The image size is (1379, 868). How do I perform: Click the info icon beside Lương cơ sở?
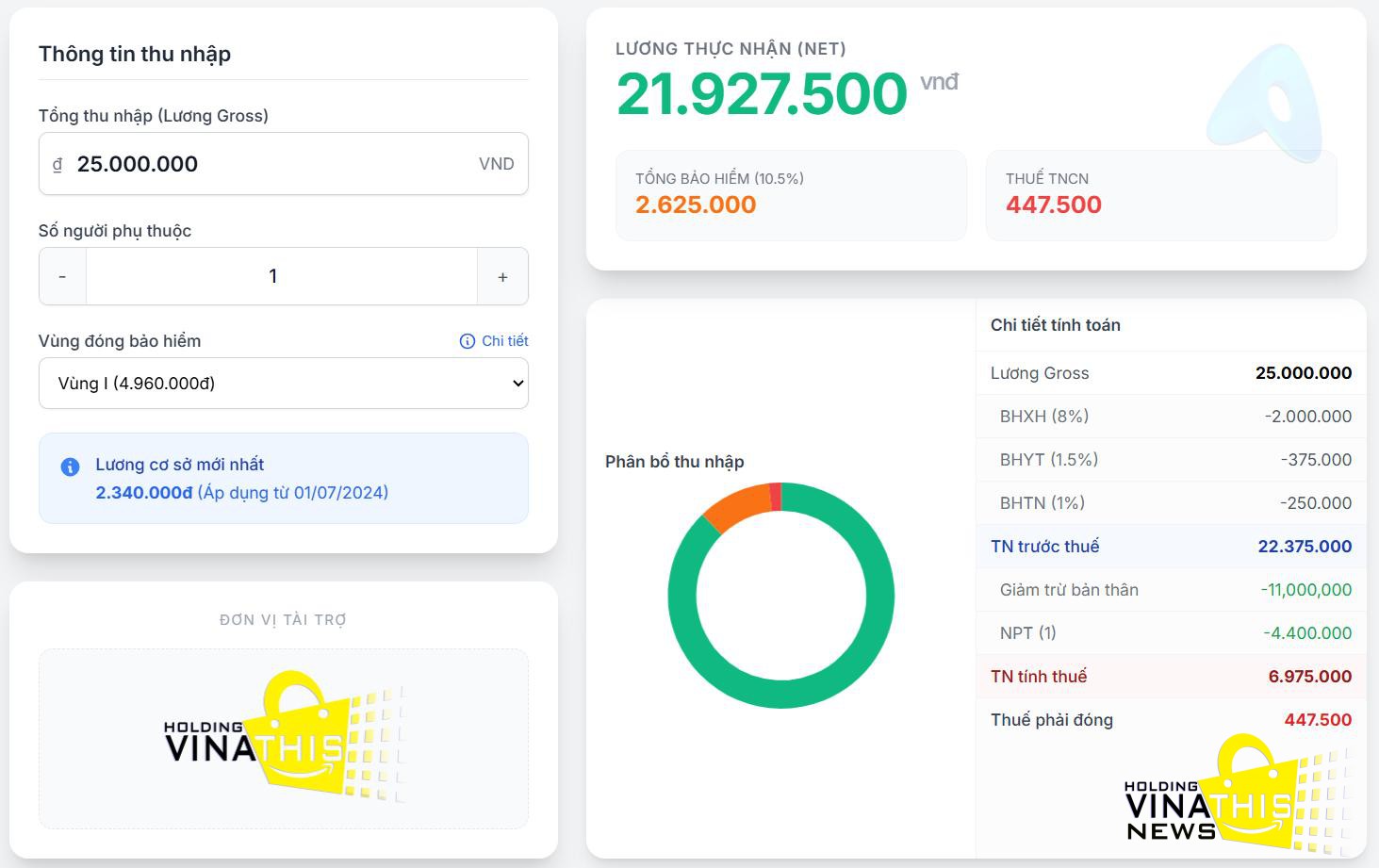(70, 467)
